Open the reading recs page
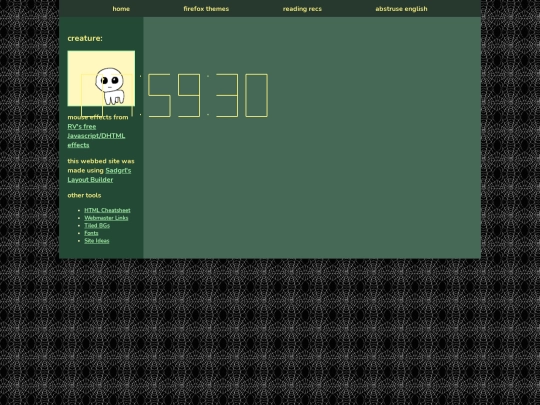 [x=302, y=9]
